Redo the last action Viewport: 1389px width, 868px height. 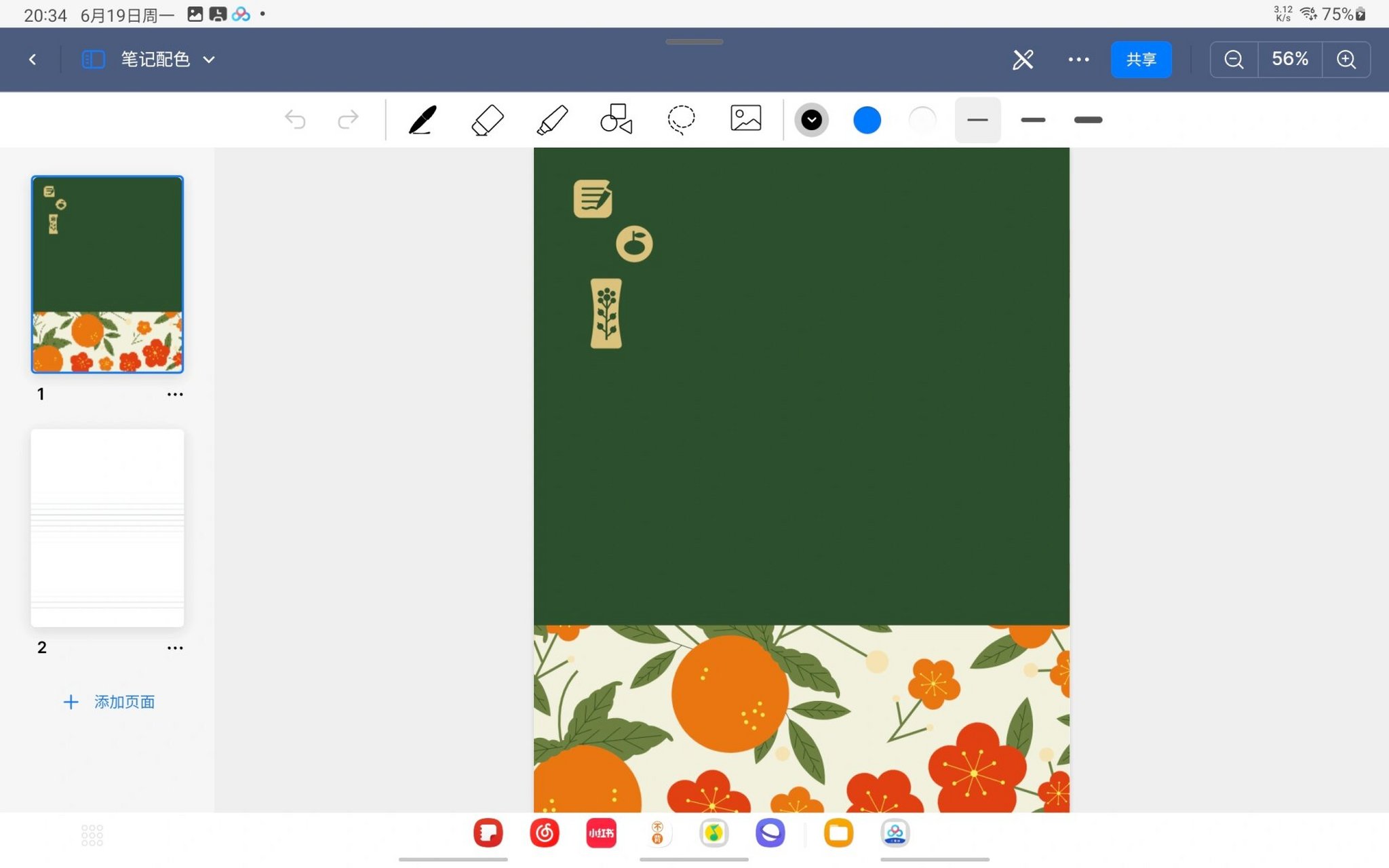pos(348,119)
